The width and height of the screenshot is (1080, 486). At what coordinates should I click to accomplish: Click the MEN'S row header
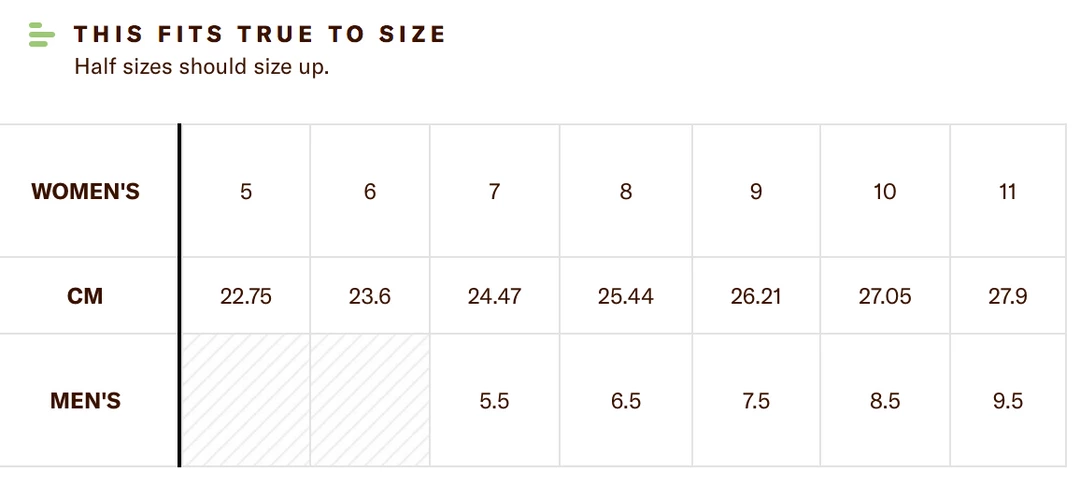pos(86,401)
